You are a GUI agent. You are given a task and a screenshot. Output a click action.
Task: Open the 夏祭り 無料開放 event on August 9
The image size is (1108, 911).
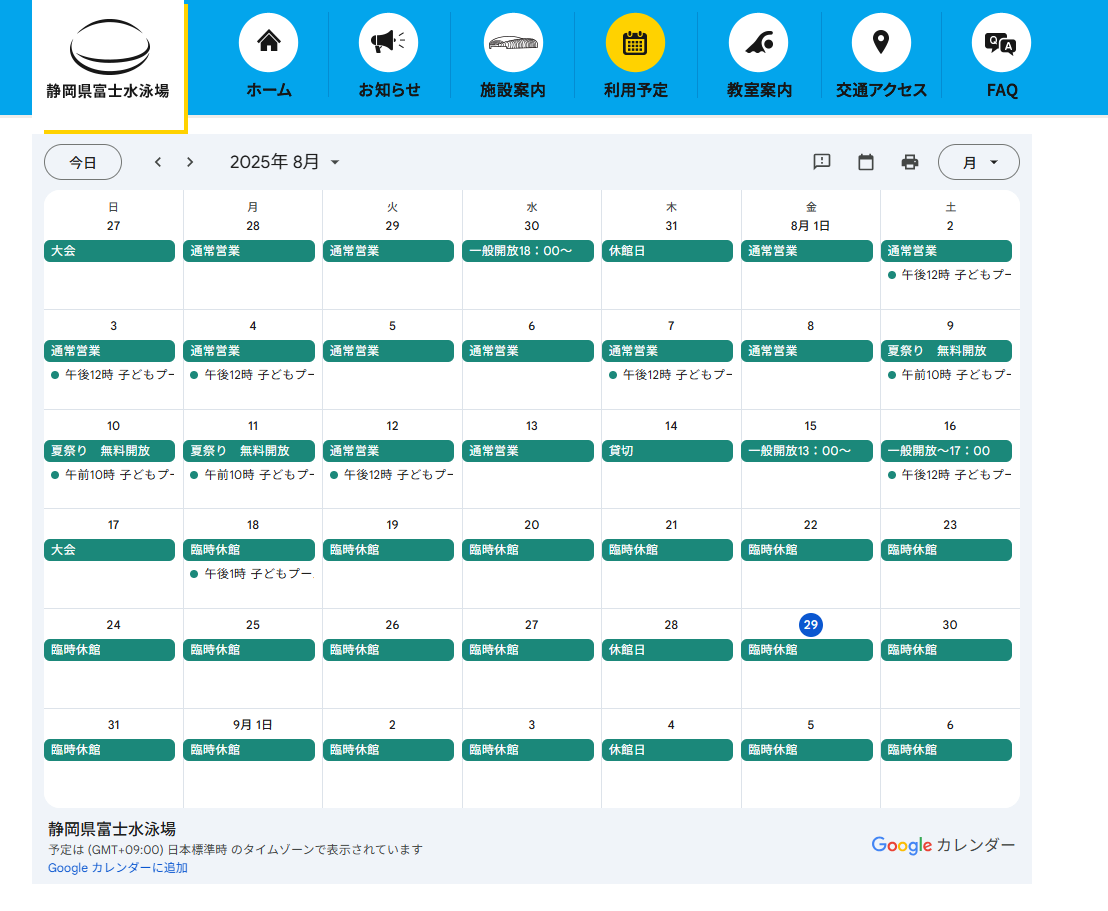[945, 351]
